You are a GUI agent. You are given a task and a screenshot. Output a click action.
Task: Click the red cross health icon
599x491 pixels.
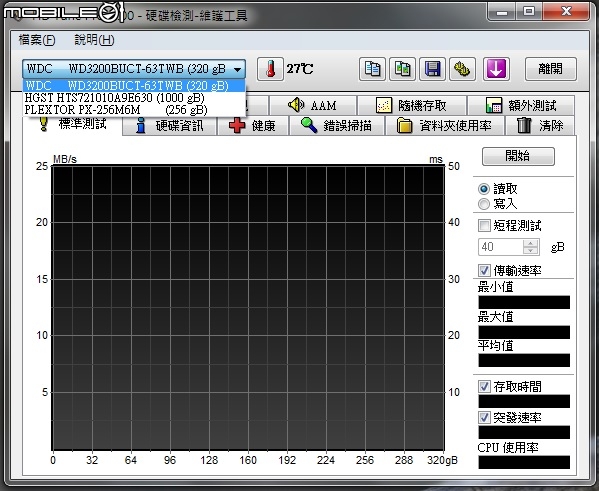click(x=237, y=125)
